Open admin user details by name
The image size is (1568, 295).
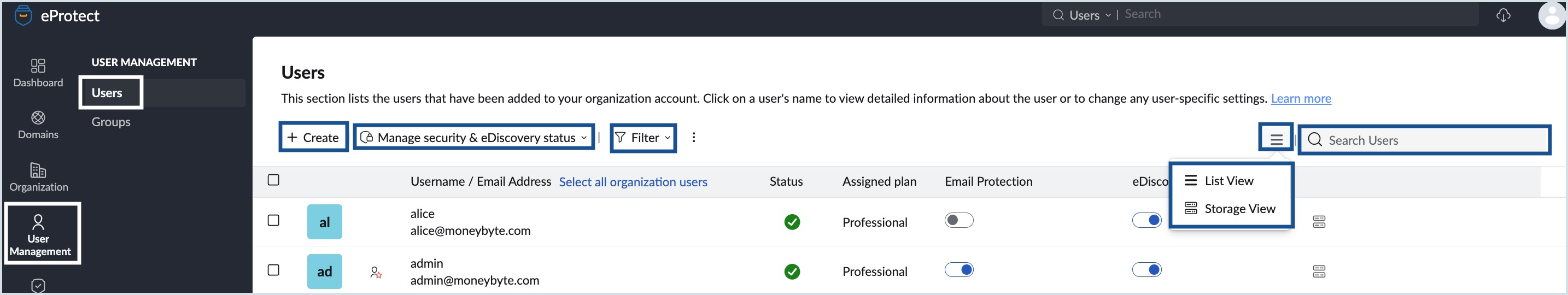(x=426, y=263)
